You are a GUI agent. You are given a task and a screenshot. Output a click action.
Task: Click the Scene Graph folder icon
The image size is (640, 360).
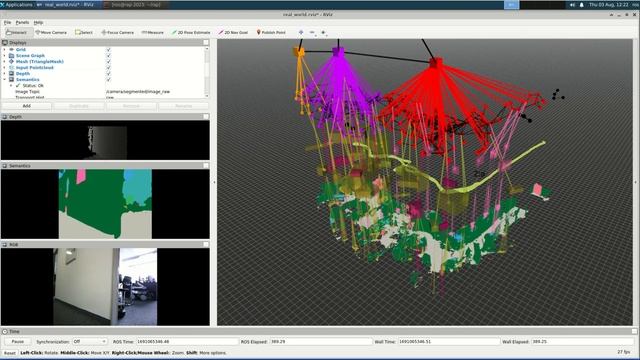click(11, 56)
